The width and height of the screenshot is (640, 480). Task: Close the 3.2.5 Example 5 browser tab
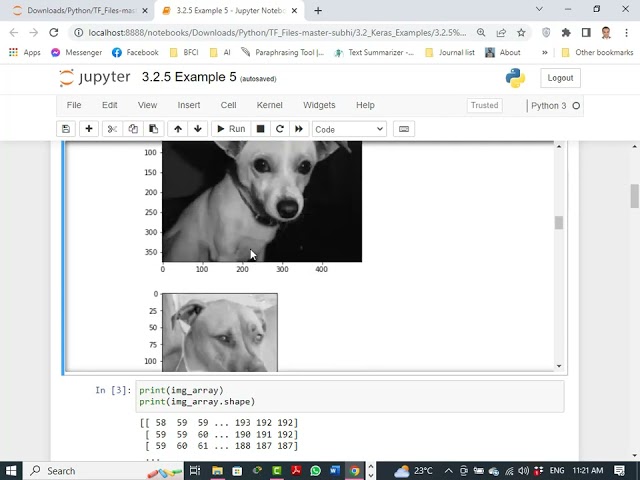pyautogui.click(x=294, y=11)
